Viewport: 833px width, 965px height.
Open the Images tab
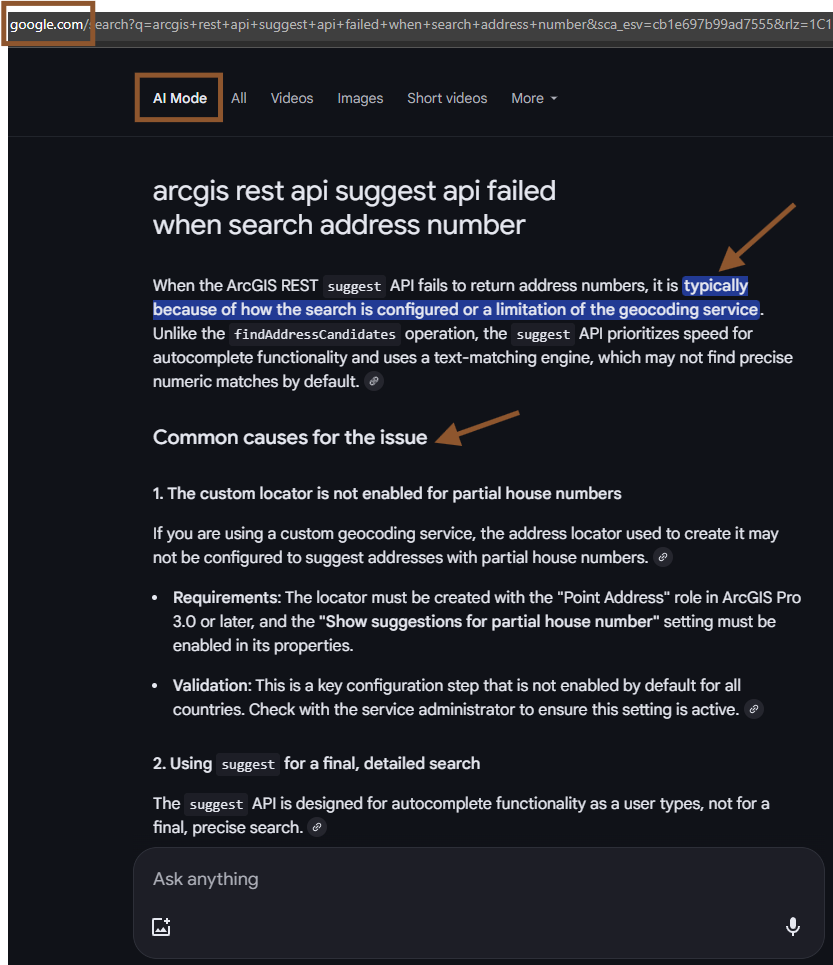(360, 98)
